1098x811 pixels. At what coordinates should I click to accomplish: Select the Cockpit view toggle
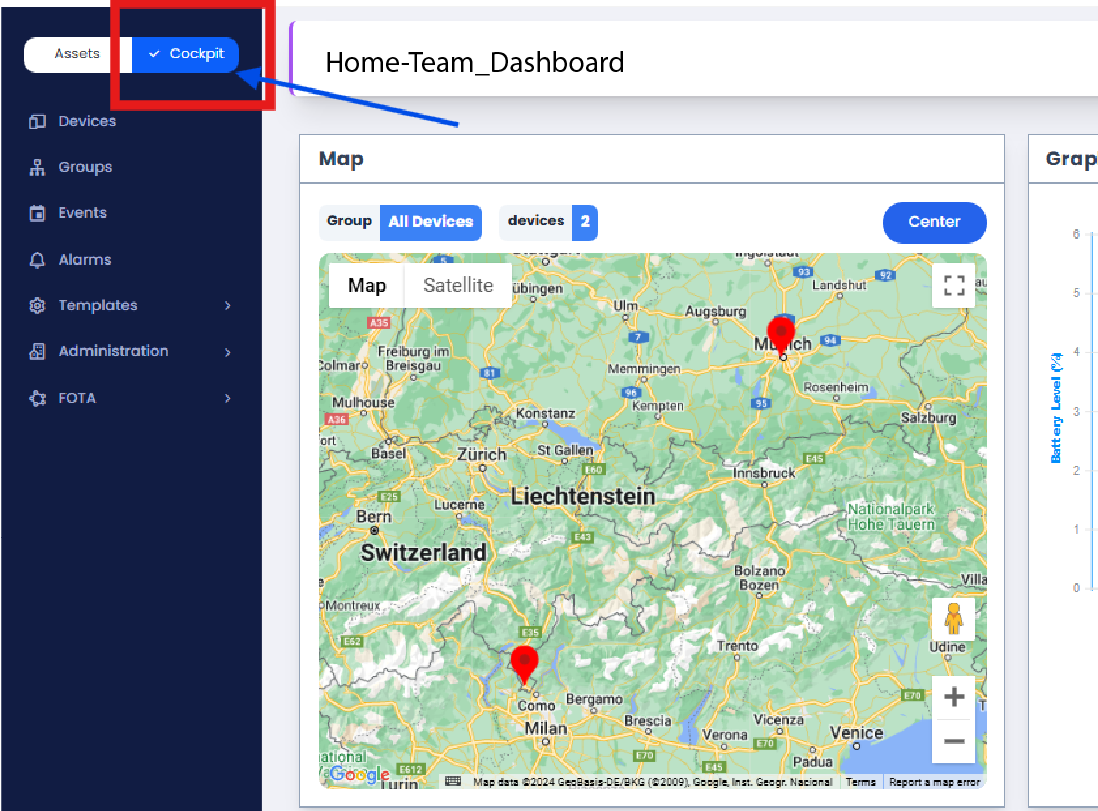point(186,54)
